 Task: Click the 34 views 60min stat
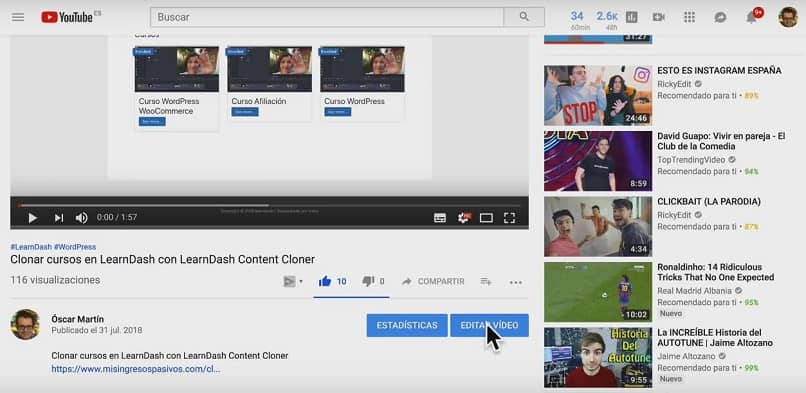(580, 21)
